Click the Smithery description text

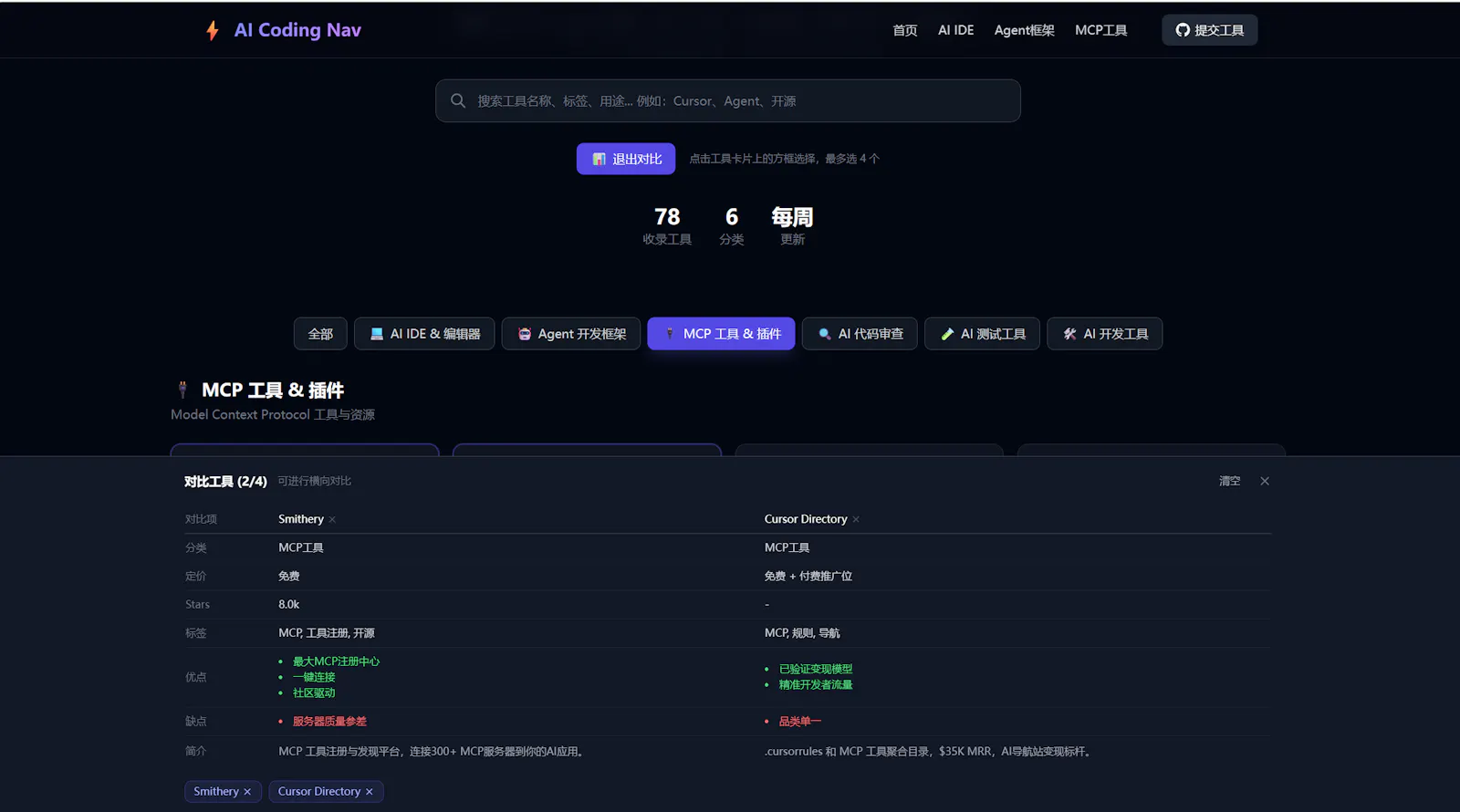[433, 752]
